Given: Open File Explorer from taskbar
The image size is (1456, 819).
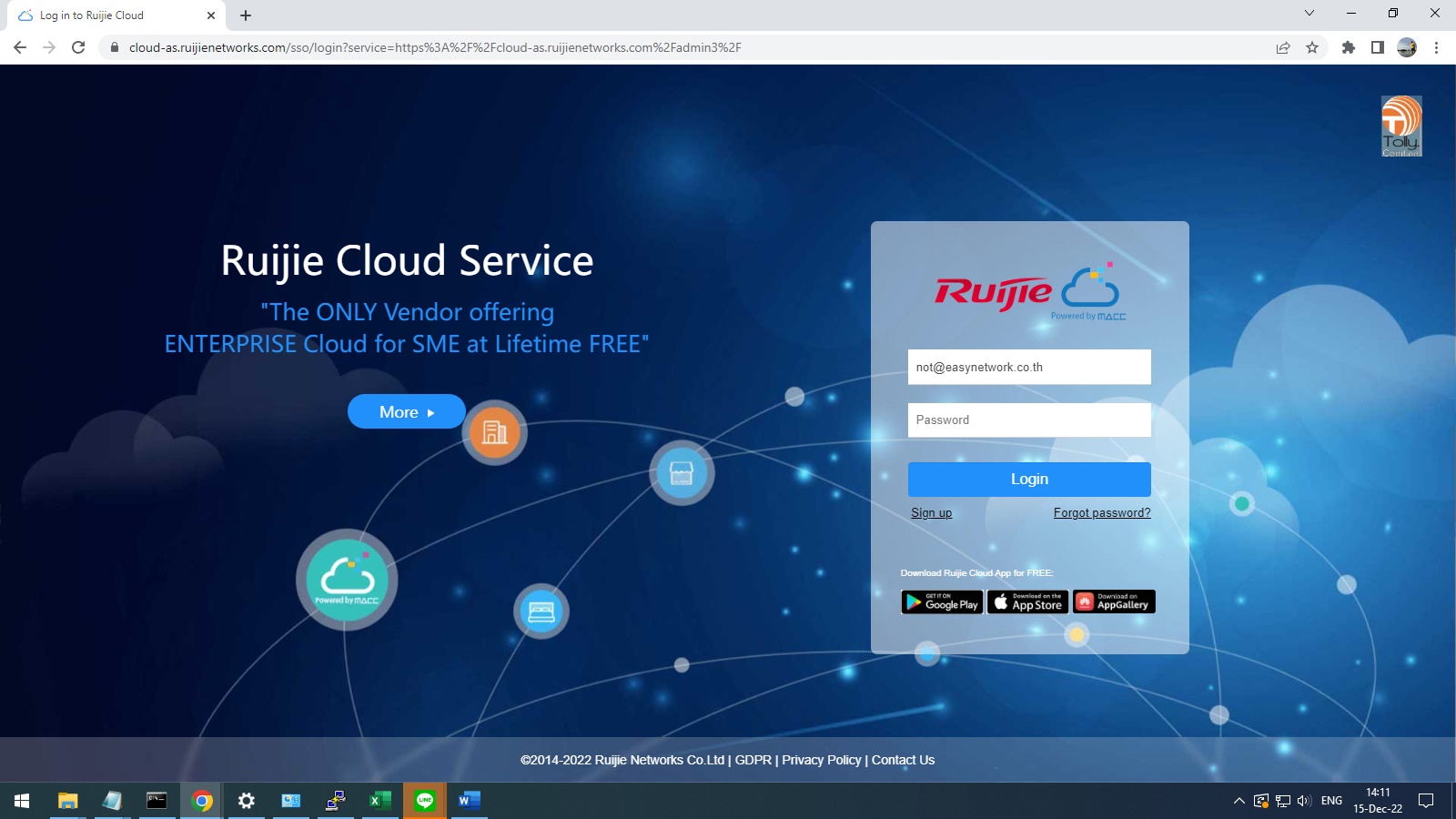Looking at the screenshot, I should click(x=67, y=801).
